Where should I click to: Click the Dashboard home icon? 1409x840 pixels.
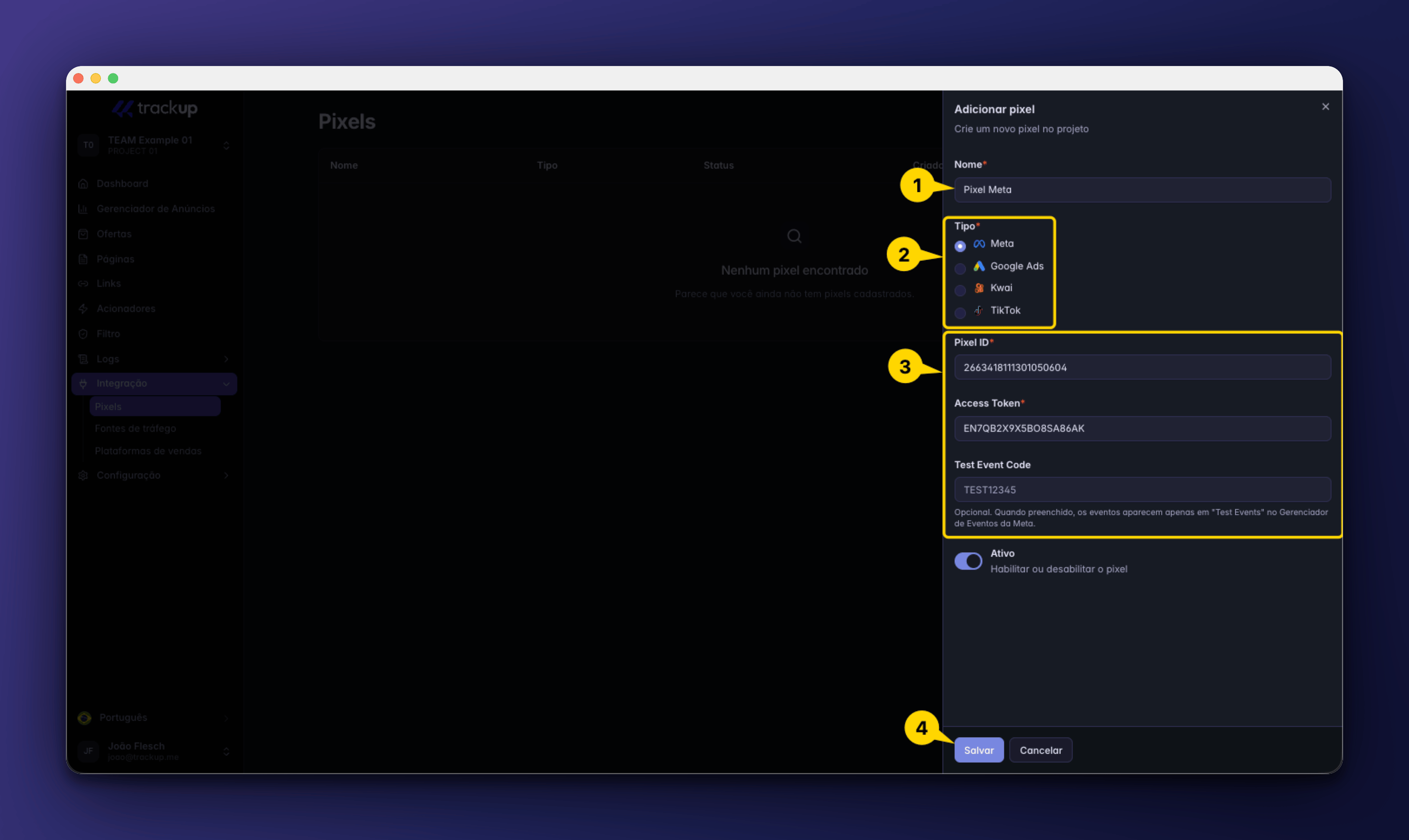click(x=83, y=183)
